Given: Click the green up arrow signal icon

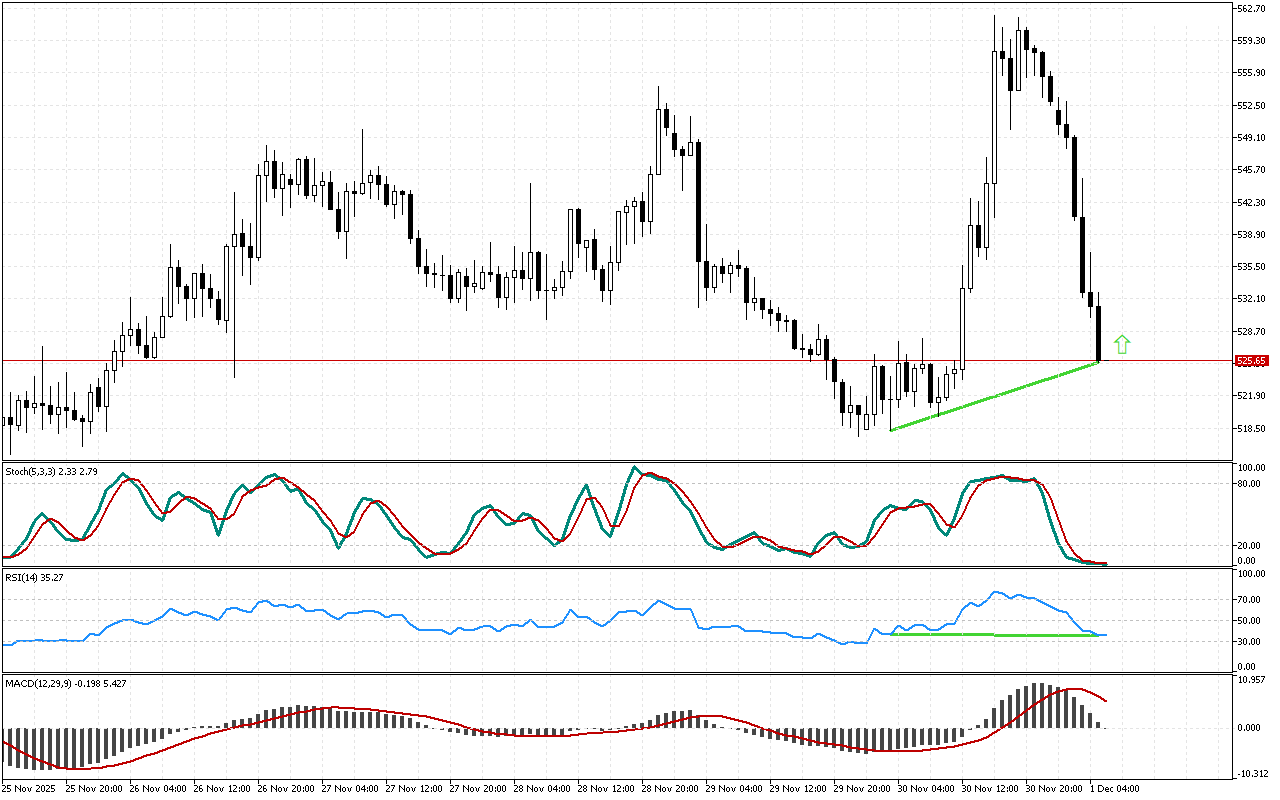Looking at the screenshot, I should (1122, 345).
